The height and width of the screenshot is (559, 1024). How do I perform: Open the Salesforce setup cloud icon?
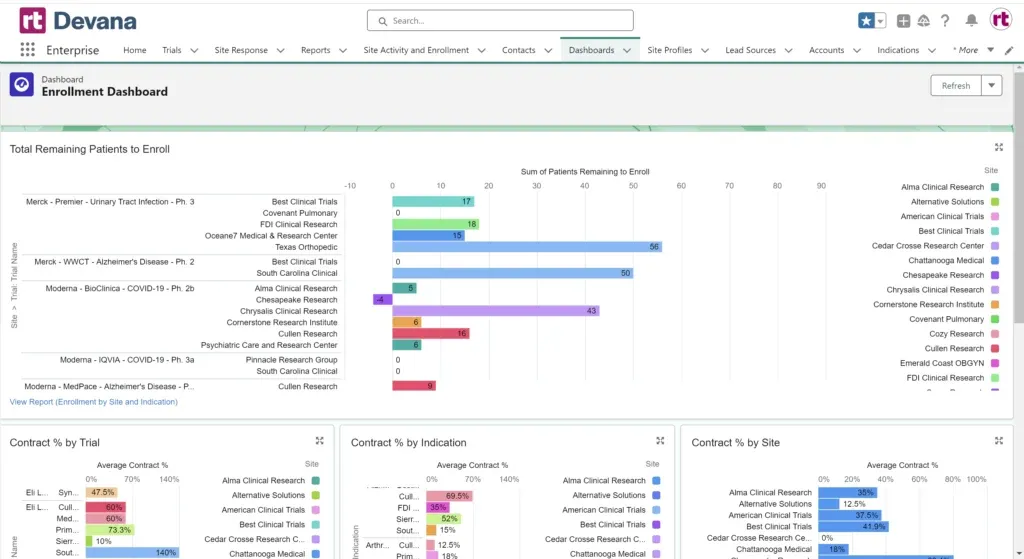click(923, 21)
